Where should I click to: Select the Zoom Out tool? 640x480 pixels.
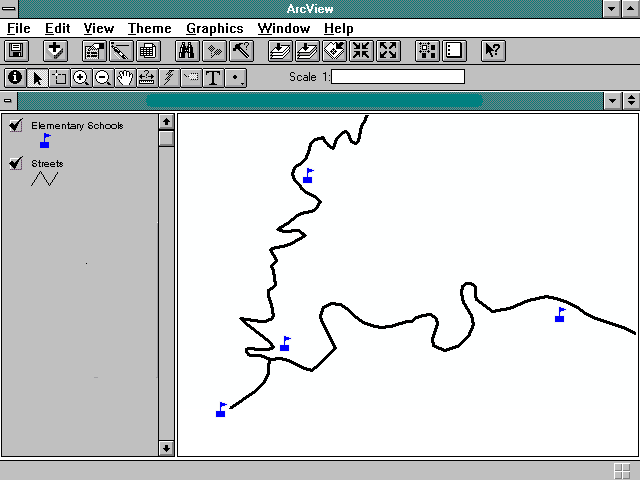point(102,77)
